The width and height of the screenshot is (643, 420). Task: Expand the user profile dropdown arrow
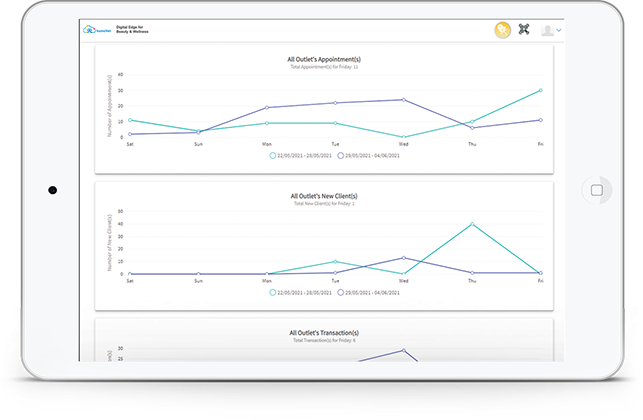coord(559,30)
